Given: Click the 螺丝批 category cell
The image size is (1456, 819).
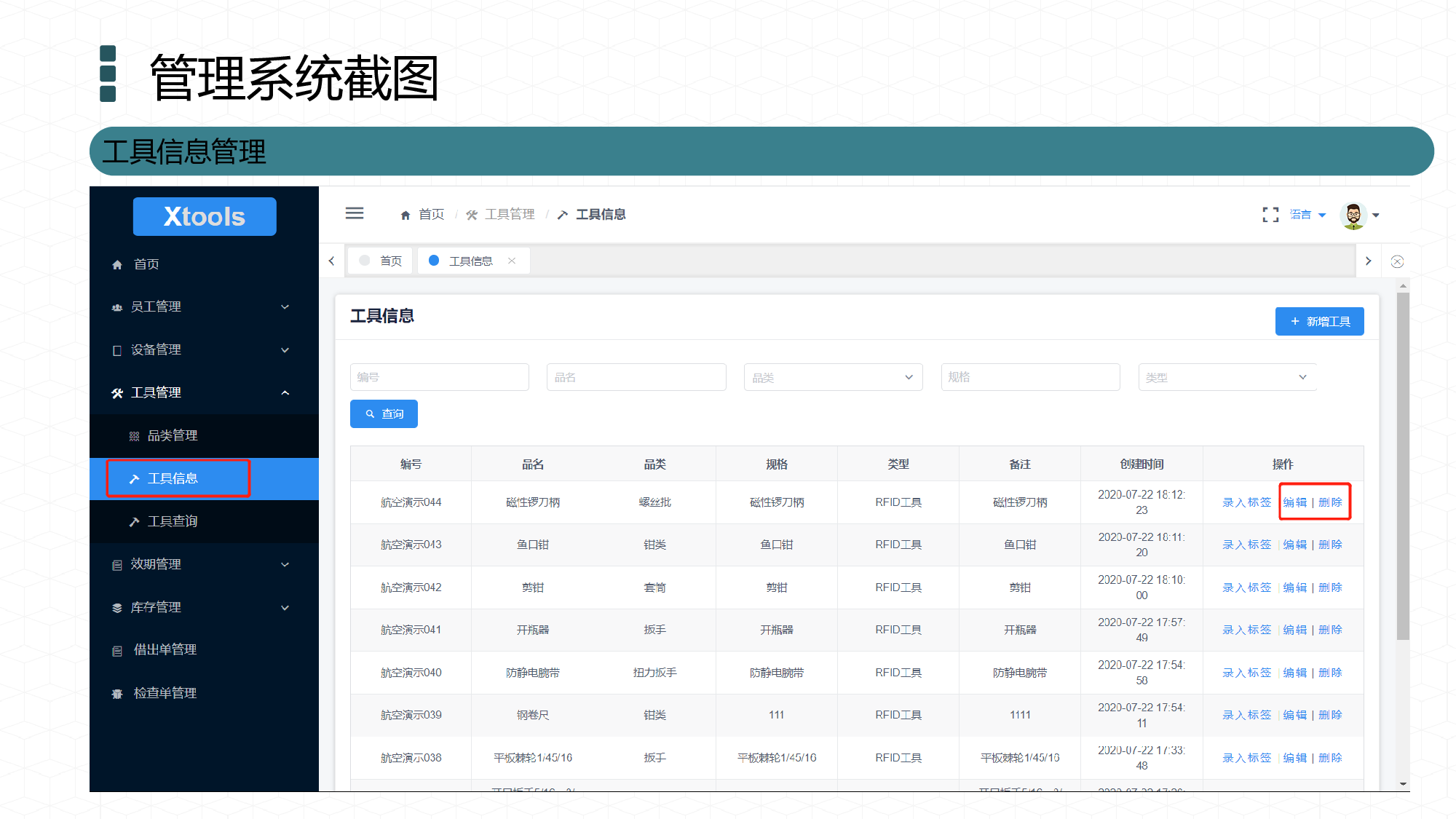Looking at the screenshot, I should [654, 502].
